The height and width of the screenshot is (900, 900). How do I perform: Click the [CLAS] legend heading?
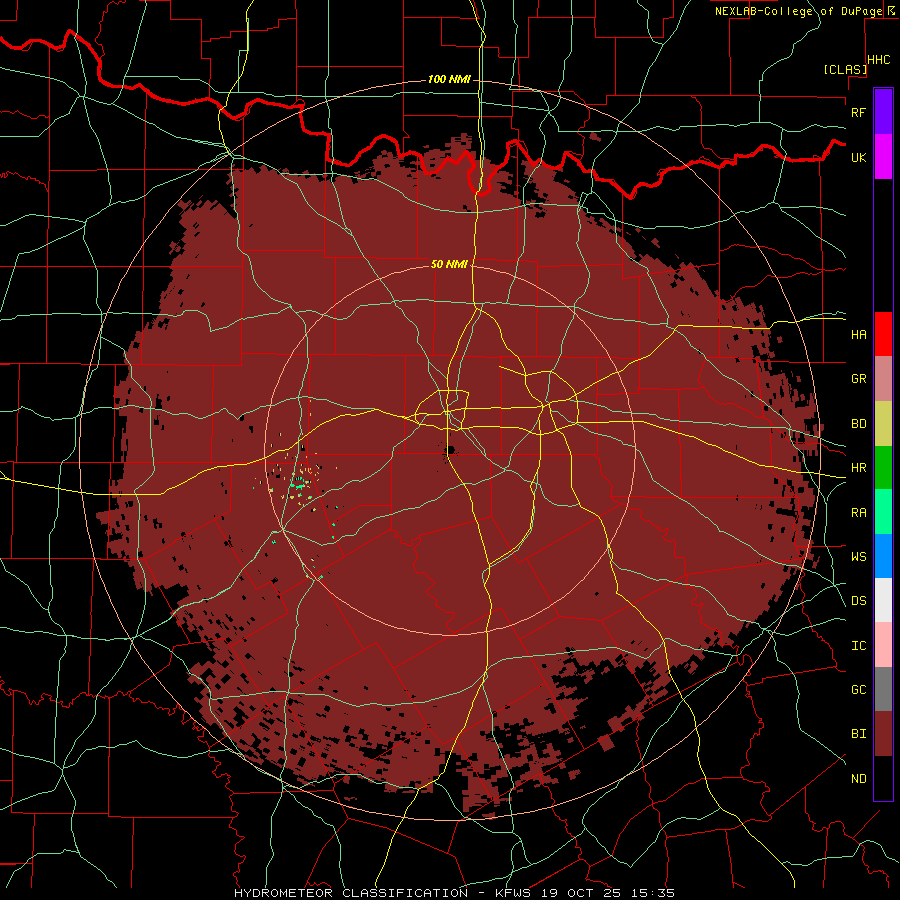[845, 69]
